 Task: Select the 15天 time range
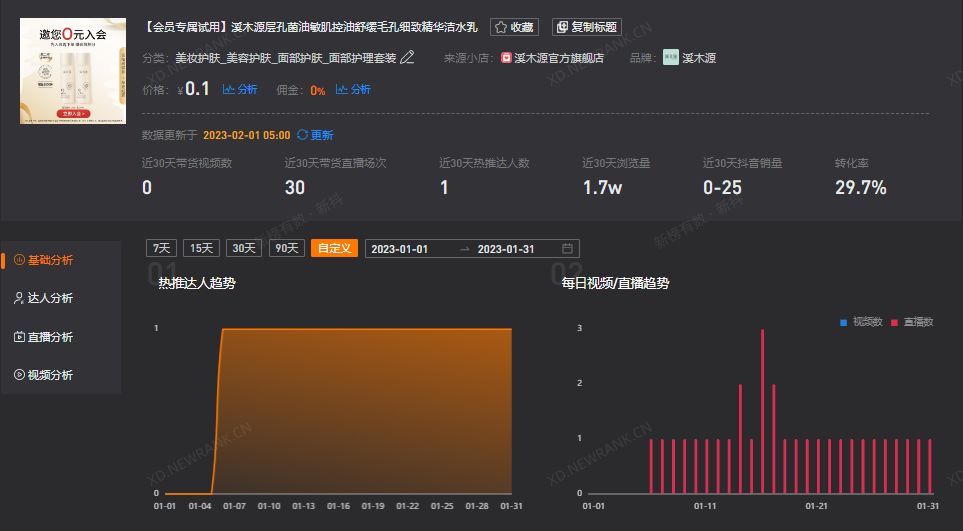tap(201, 248)
